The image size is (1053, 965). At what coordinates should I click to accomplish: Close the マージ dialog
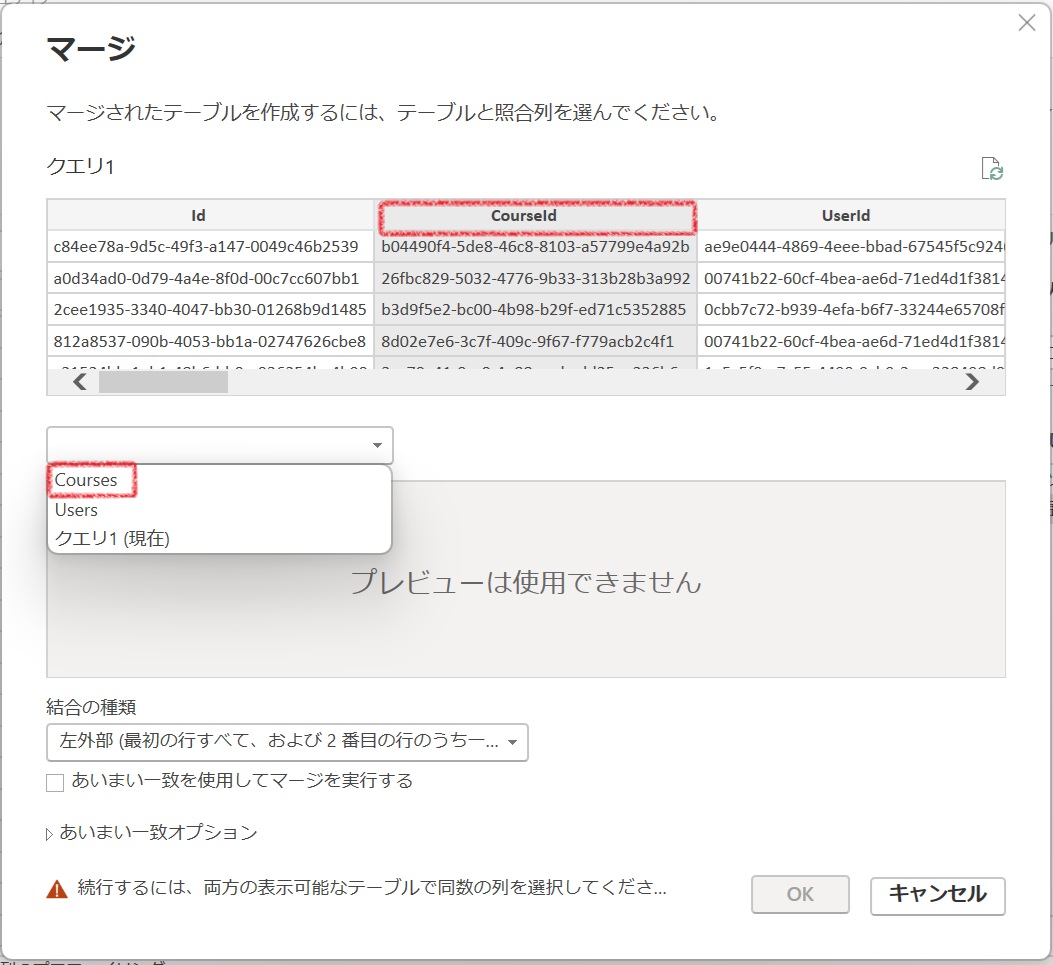tap(1026, 22)
